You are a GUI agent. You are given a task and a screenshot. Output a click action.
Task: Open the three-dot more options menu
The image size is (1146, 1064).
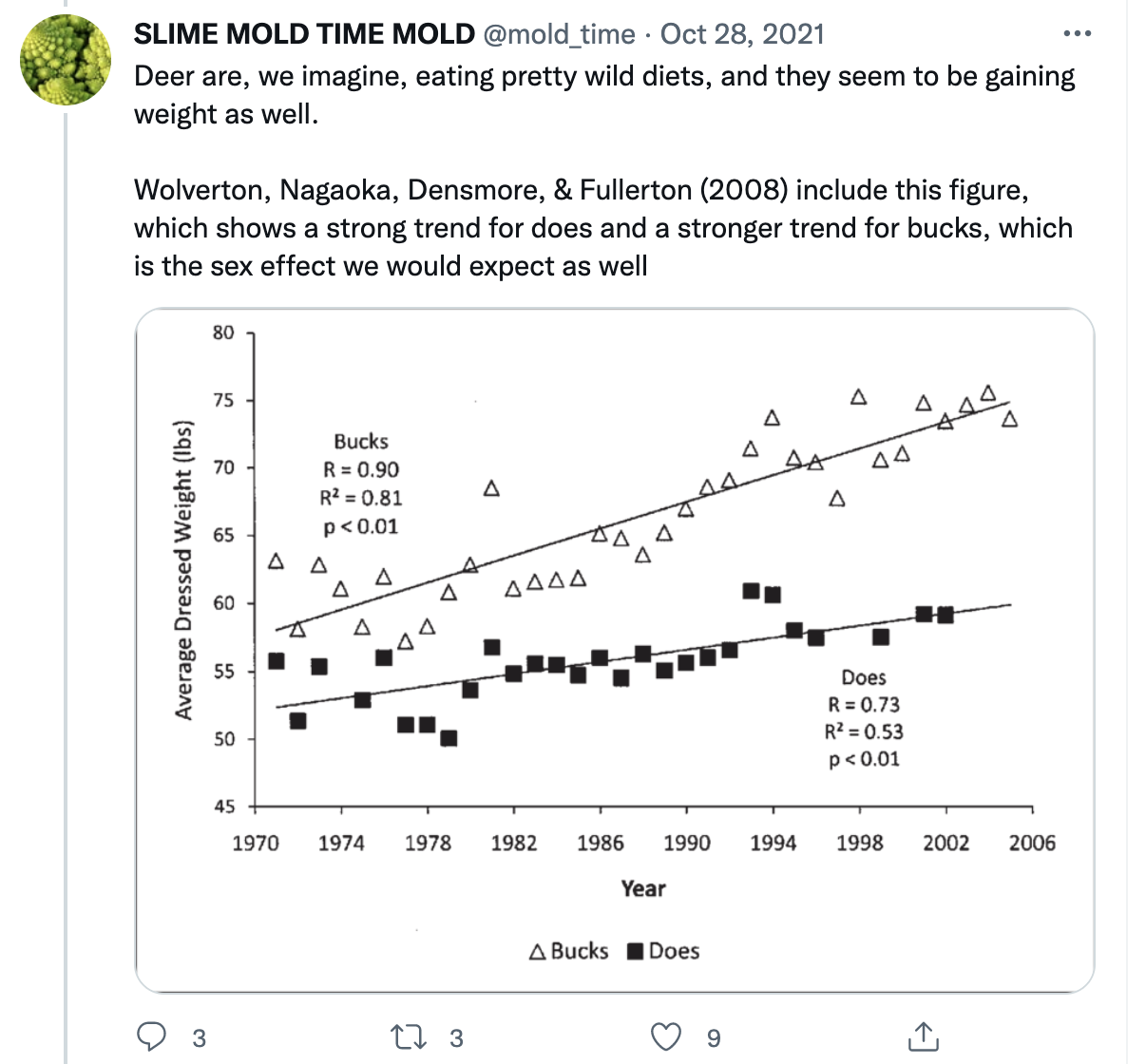pos(1077,34)
